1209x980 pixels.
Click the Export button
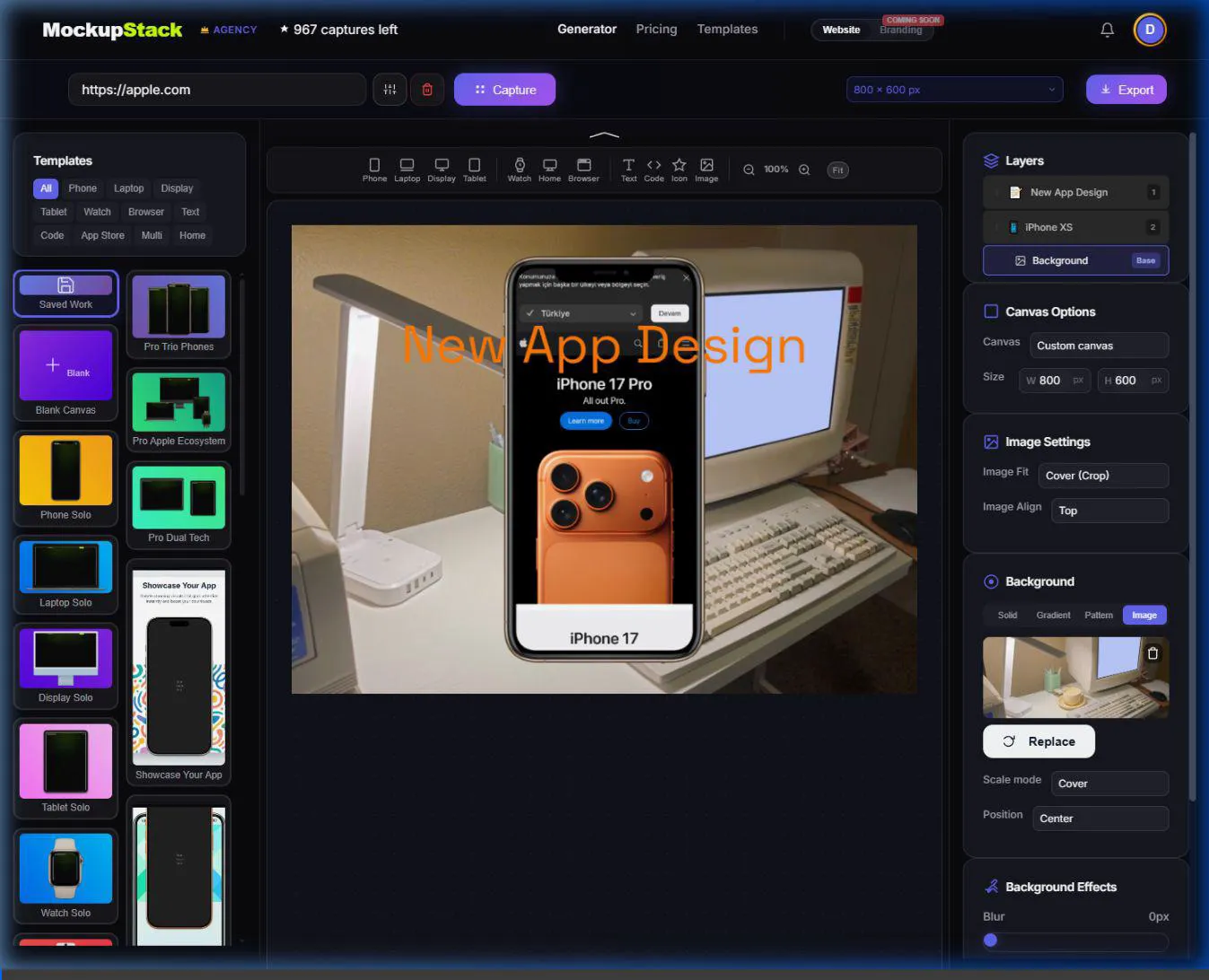(x=1126, y=90)
